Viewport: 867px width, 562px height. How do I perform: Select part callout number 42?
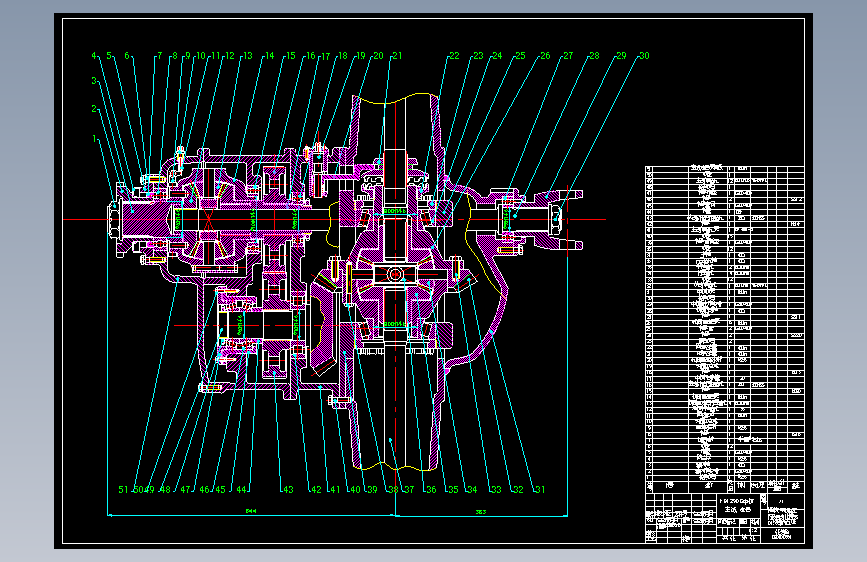[316, 490]
